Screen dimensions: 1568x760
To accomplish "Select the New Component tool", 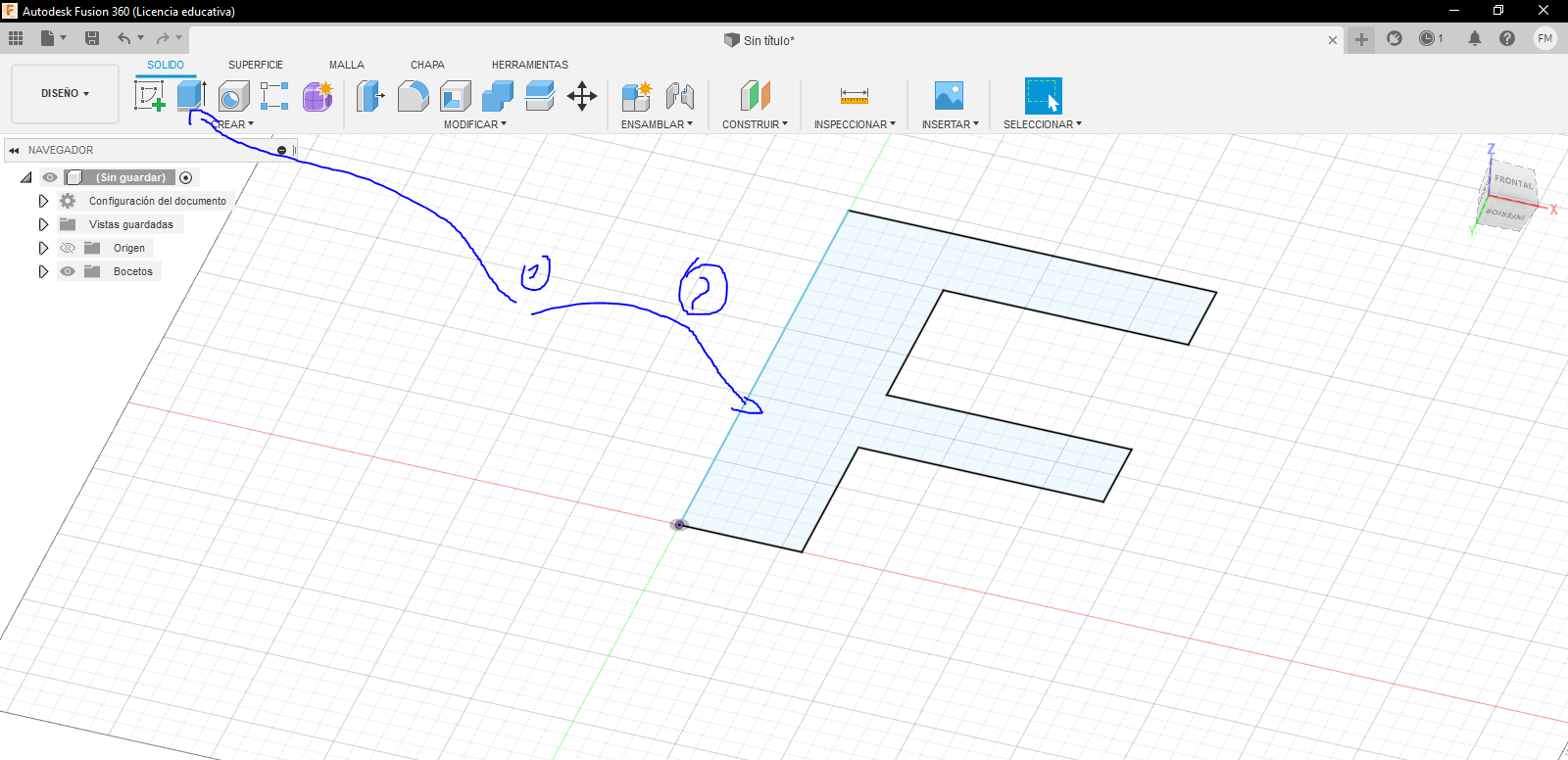I will click(x=637, y=96).
